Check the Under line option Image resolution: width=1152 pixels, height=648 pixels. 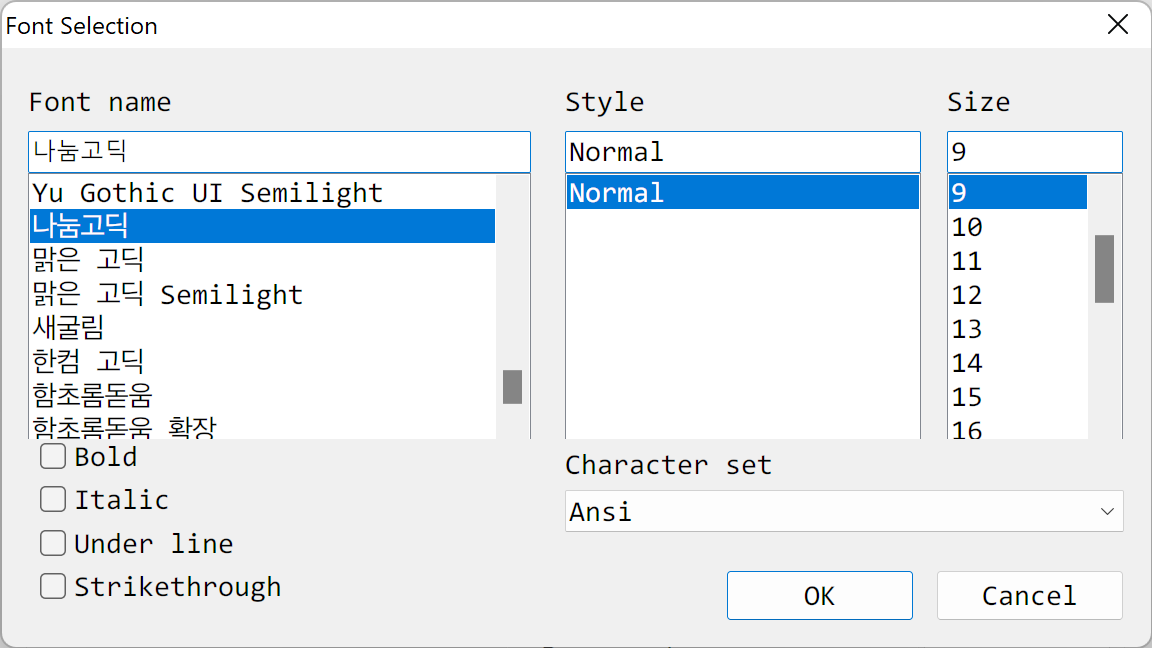(x=53, y=544)
